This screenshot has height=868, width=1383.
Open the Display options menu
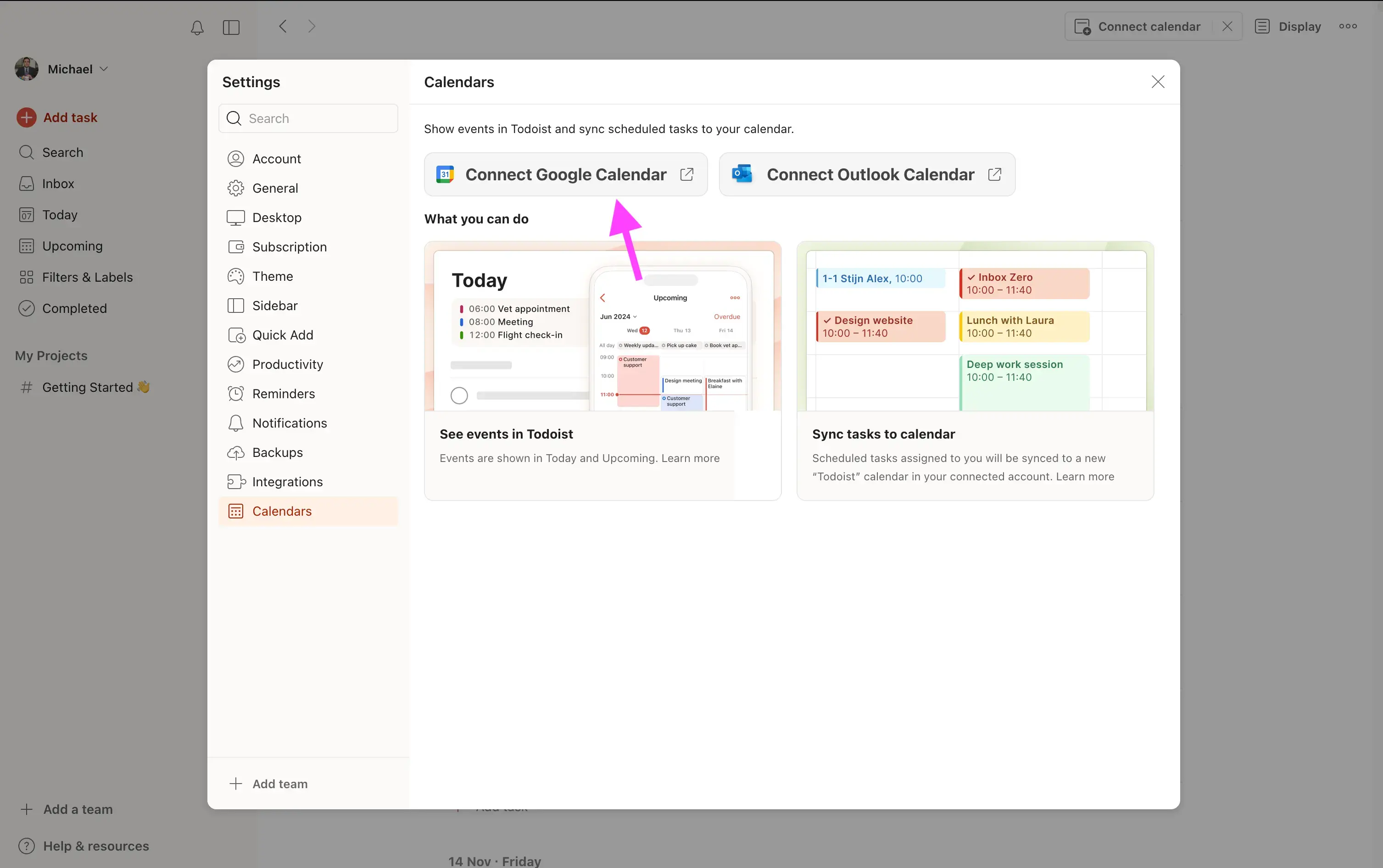1287,26
